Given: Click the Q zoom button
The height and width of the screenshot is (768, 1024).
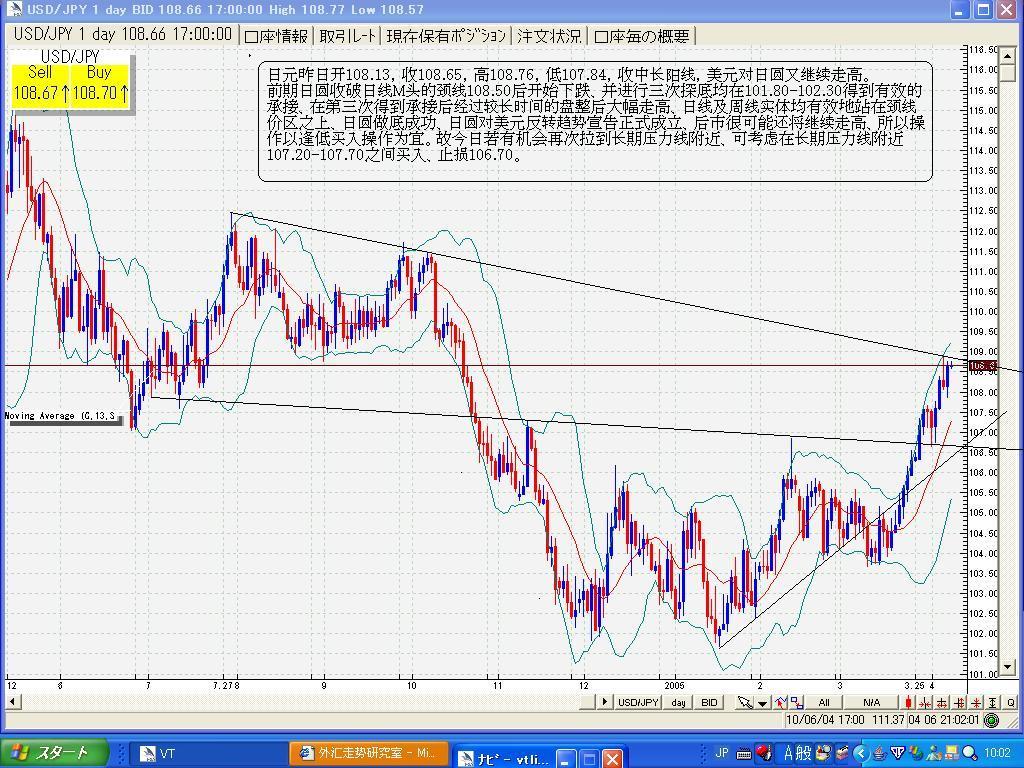Looking at the screenshot, I should point(1011,702).
